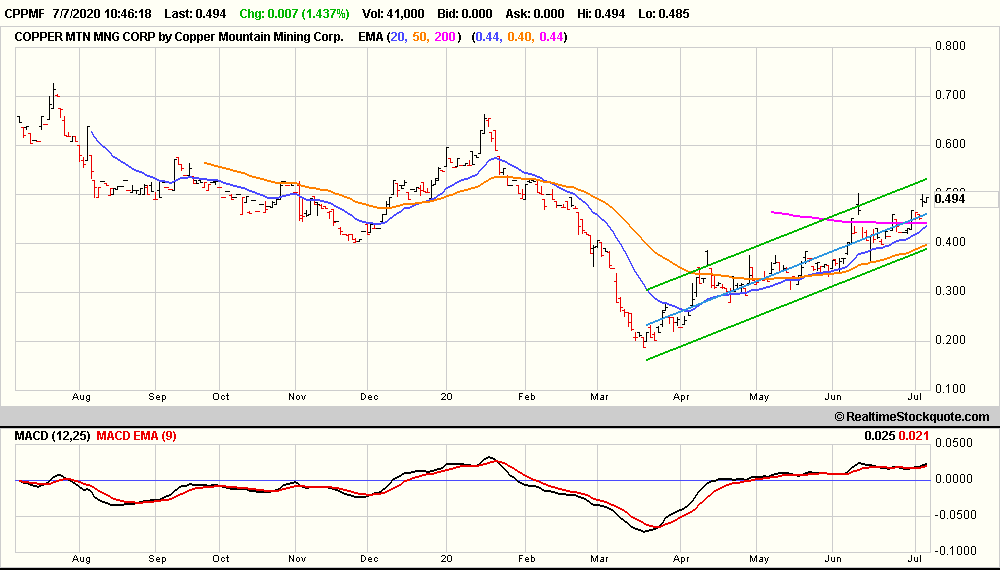The height and width of the screenshot is (570, 1000).
Task: Click Apr on the price chart axis
Action: tap(681, 397)
